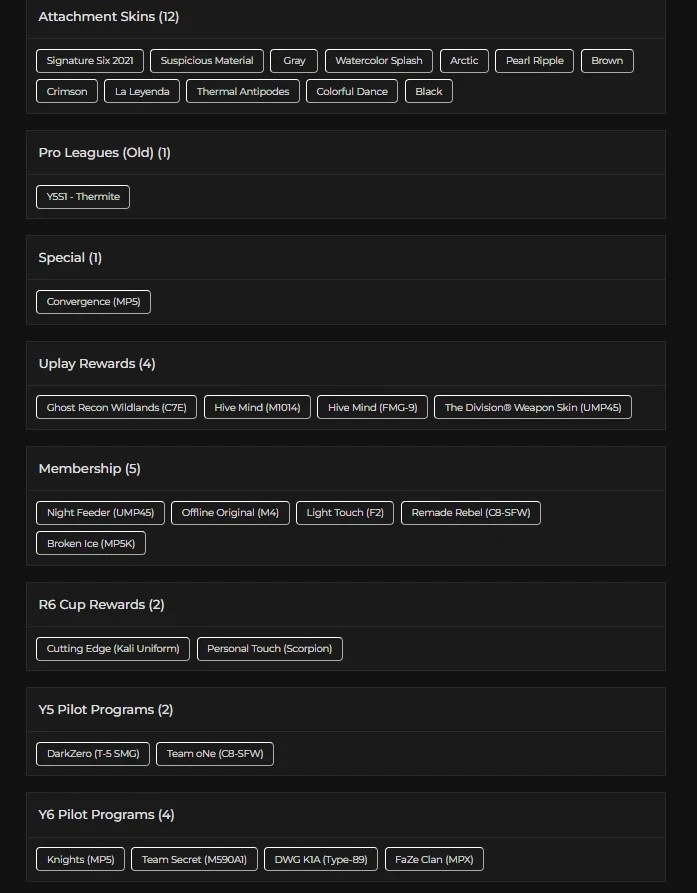
Task: Select DarkZero (T-5 SMG) pilot skin
Action: [x=93, y=754]
